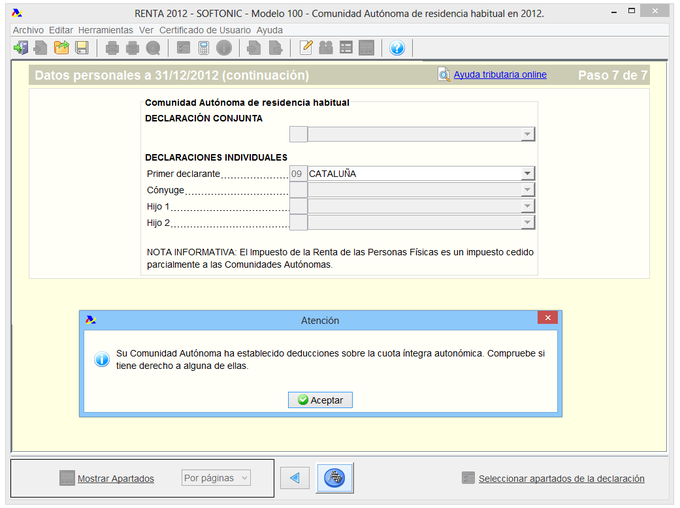Screen dimensions: 680x508
Task: Expand the Cónyuge community dropdown
Action: (527, 190)
